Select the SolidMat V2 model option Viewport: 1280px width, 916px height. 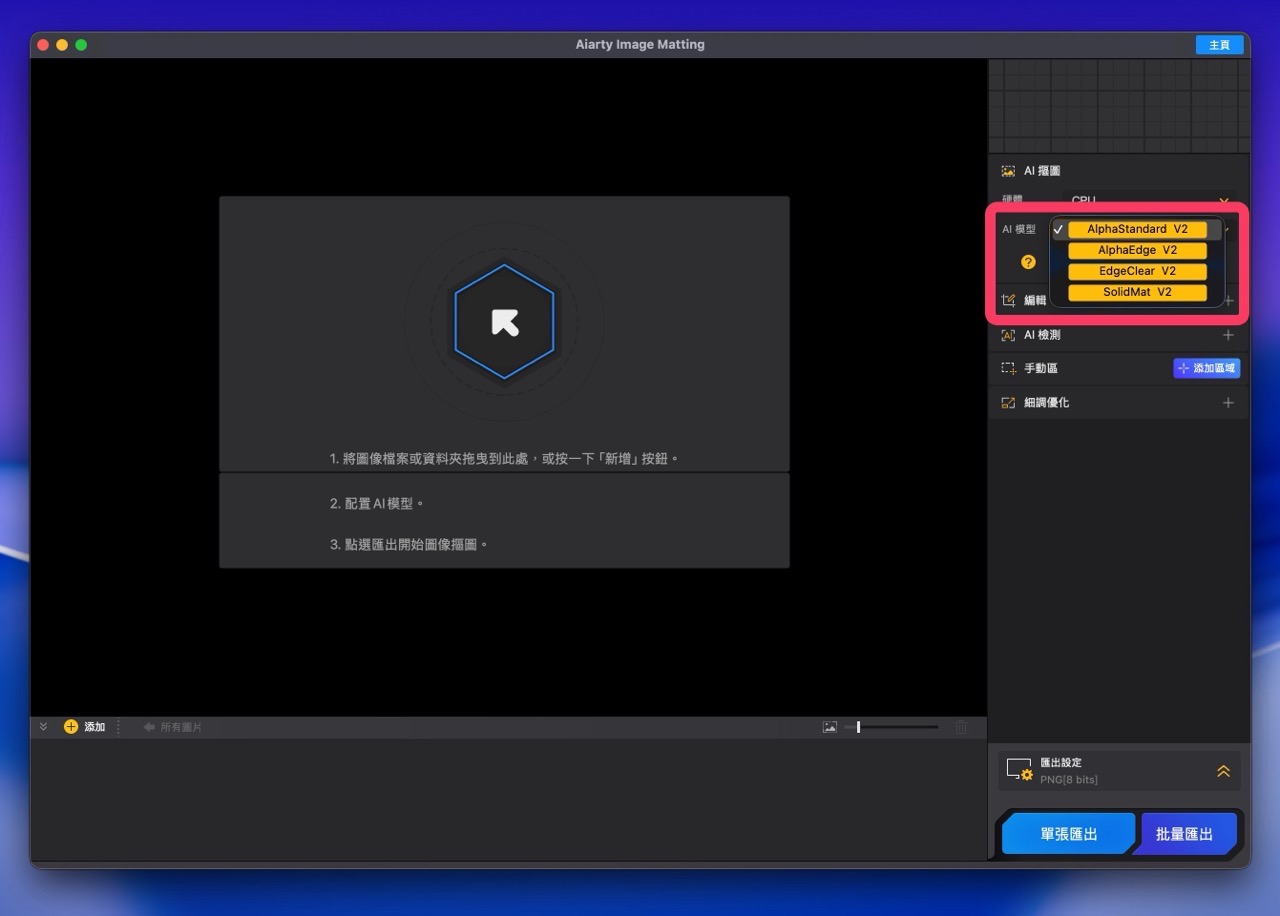click(x=1137, y=292)
